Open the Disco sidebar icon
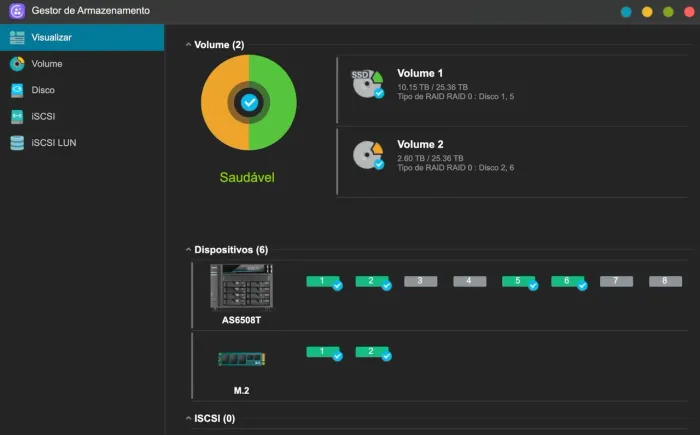The width and height of the screenshot is (700, 435). point(17,90)
